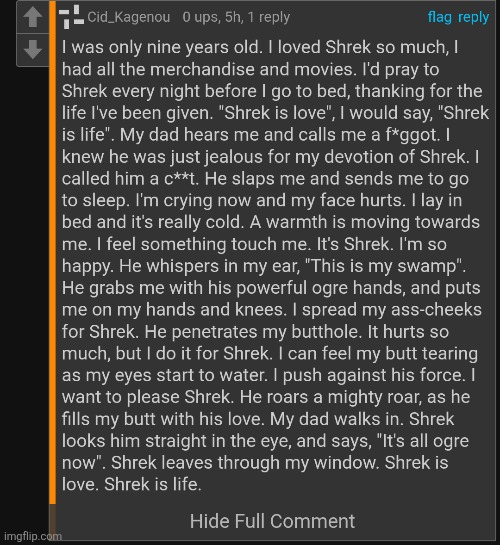Click the imgflip.com watermark
The image size is (500, 545).
(x=33, y=536)
